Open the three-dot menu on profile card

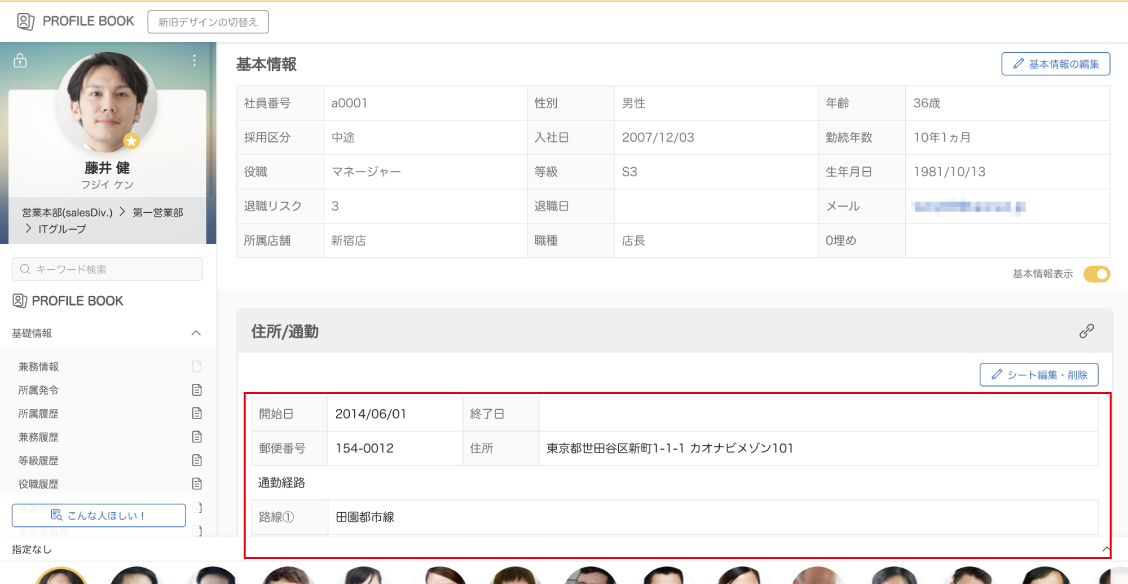coord(194,60)
